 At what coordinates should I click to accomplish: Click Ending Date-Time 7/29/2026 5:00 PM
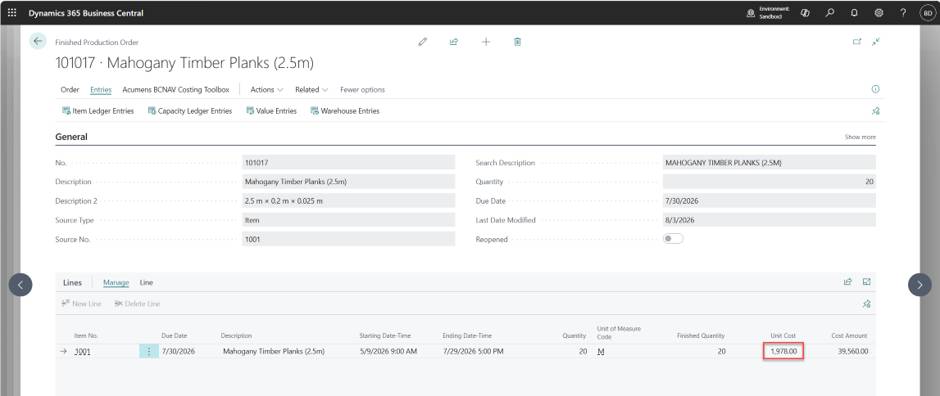point(473,351)
